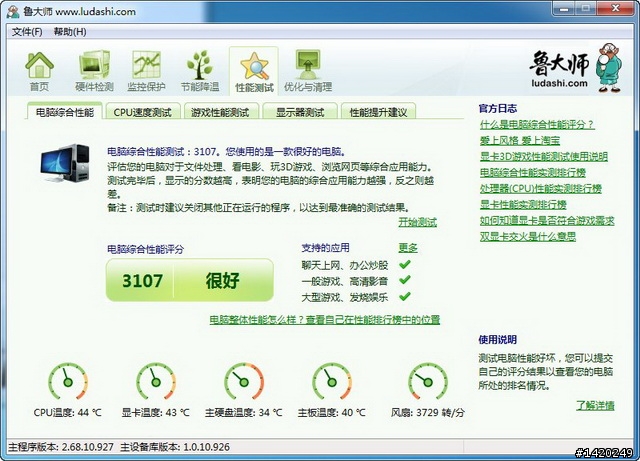This screenshot has height=461, width=640.
Task: Open 如何知道显卡是否符合游戏需求 link
Action: (547, 220)
